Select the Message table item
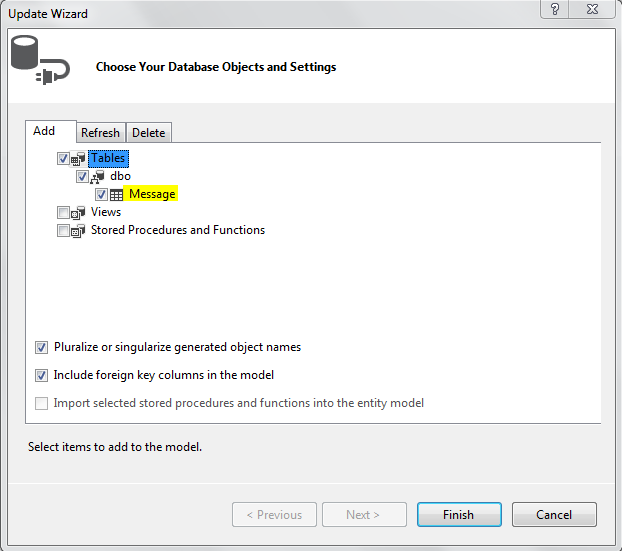This screenshot has height=551, width=622. coord(152,194)
